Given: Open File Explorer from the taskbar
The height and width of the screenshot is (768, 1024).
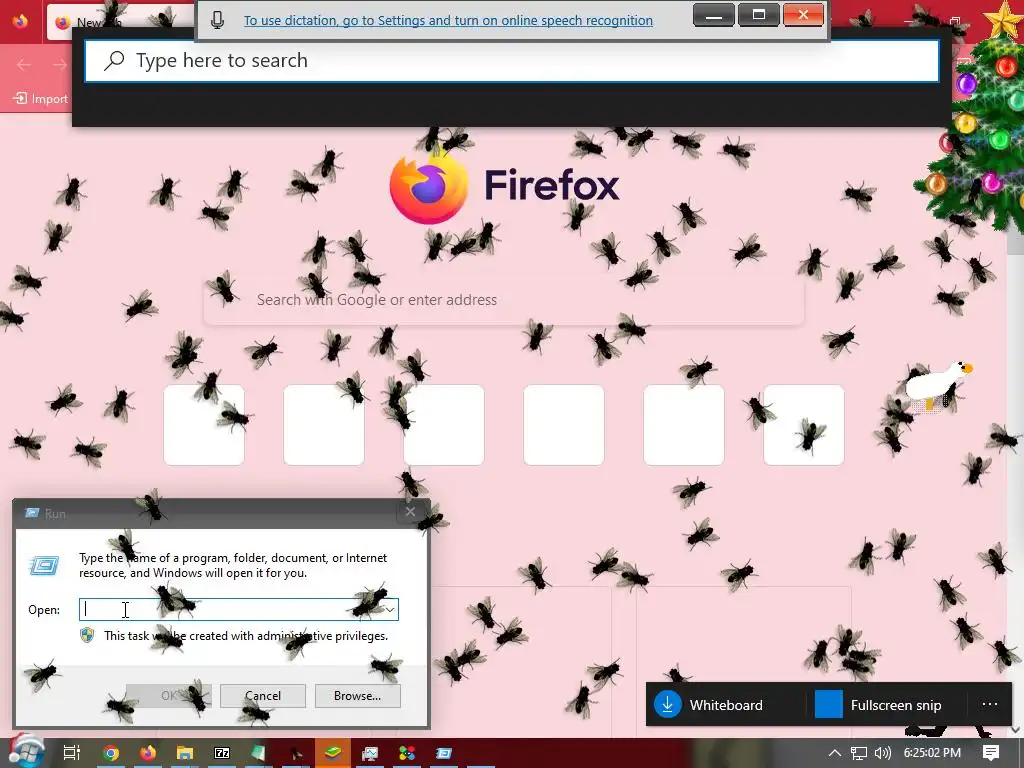Looking at the screenshot, I should (x=185, y=753).
